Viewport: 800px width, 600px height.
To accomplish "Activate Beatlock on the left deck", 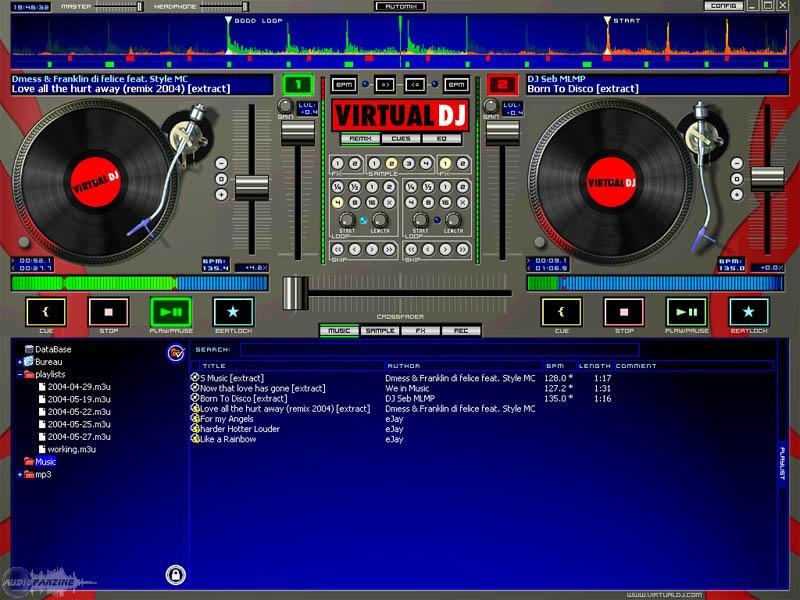I will (233, 312).
